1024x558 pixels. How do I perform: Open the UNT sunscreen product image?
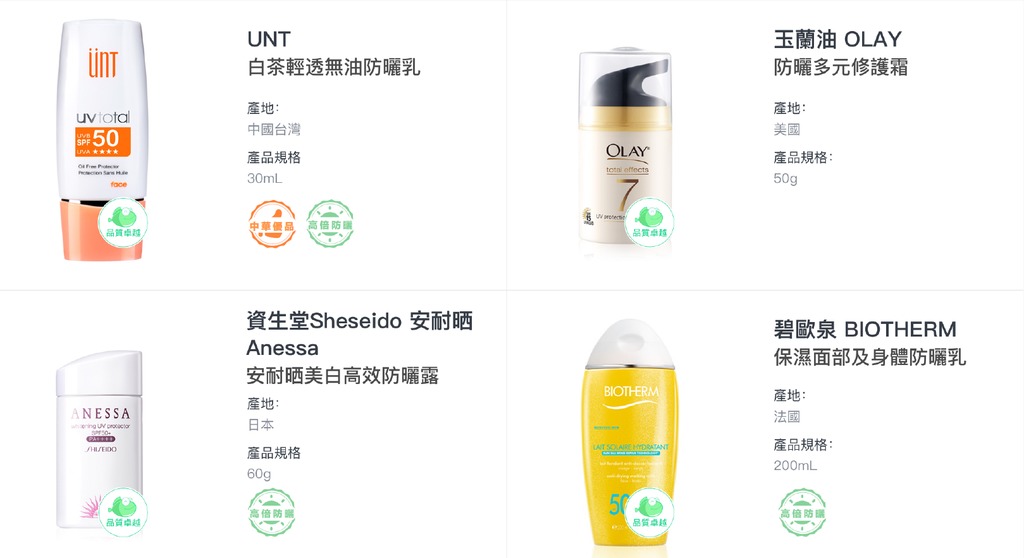102,140
